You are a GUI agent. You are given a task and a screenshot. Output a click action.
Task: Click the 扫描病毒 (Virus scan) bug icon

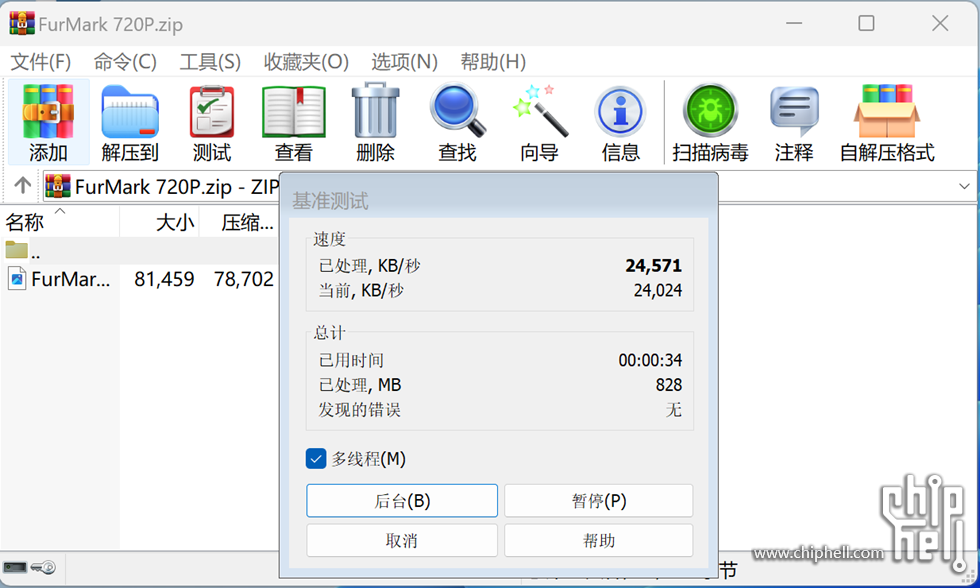710,111
